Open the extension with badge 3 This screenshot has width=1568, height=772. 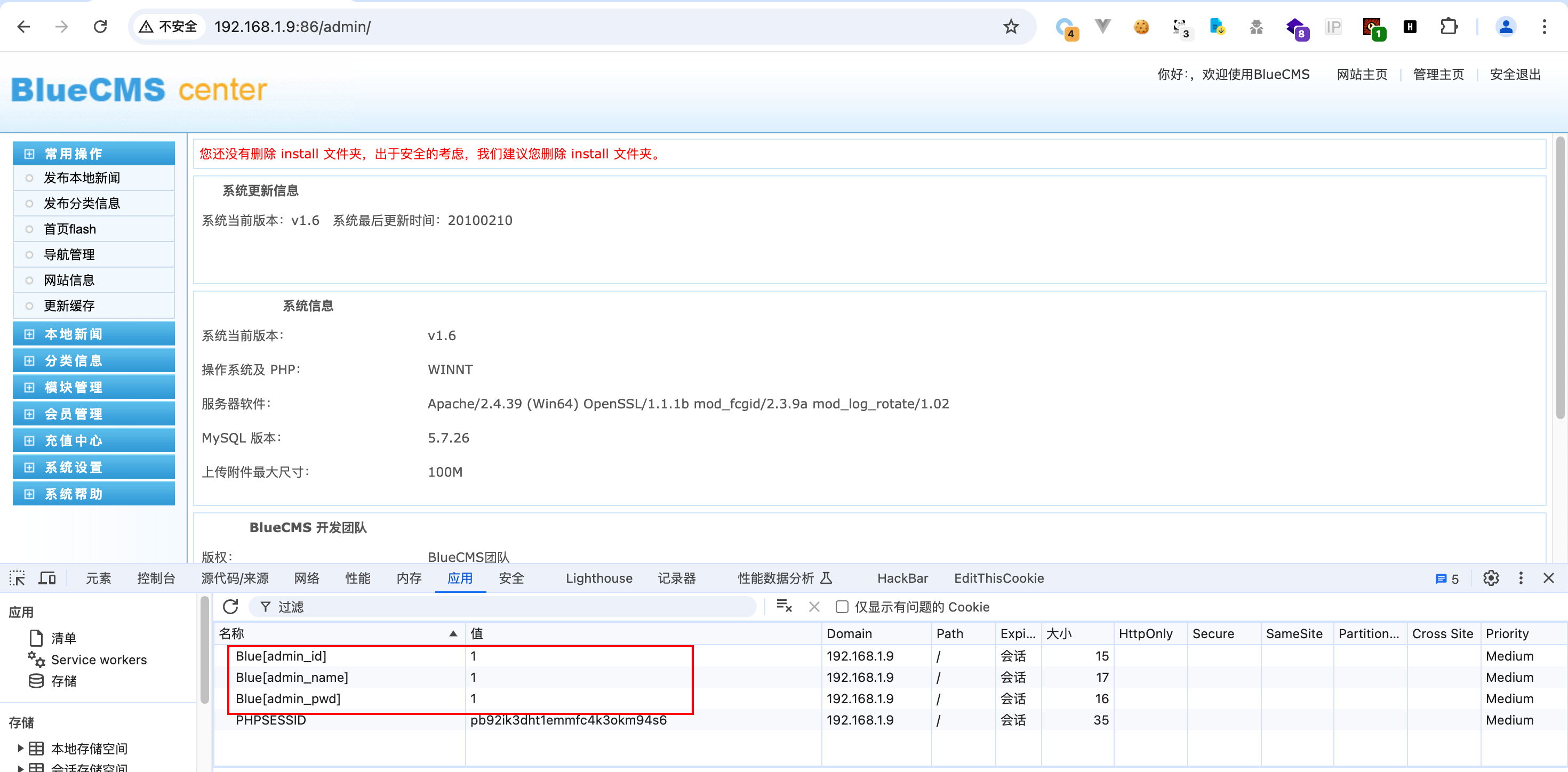tap(1181, 28)
